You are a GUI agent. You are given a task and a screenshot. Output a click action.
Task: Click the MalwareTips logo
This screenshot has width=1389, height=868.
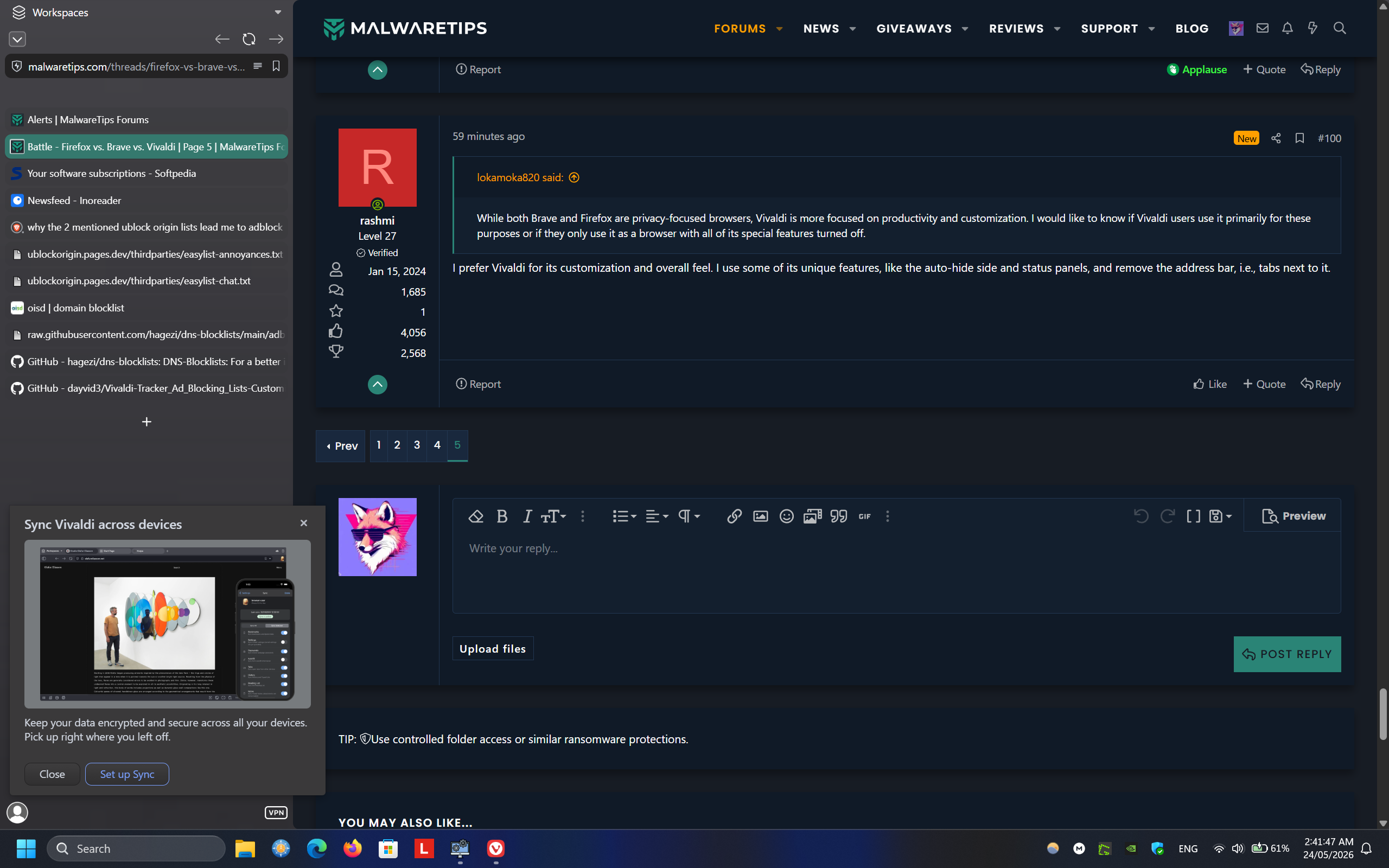(x=405, y=28)
